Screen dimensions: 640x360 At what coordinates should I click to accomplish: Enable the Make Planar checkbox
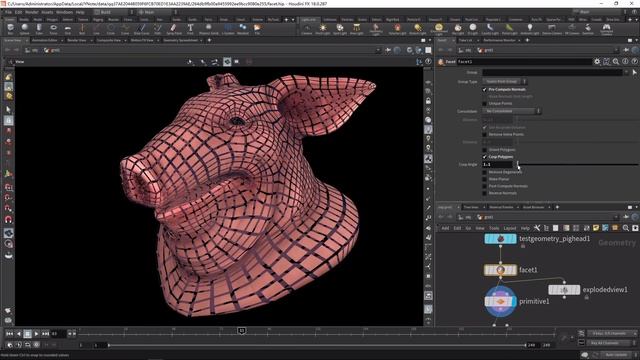[x=484, y=179]
